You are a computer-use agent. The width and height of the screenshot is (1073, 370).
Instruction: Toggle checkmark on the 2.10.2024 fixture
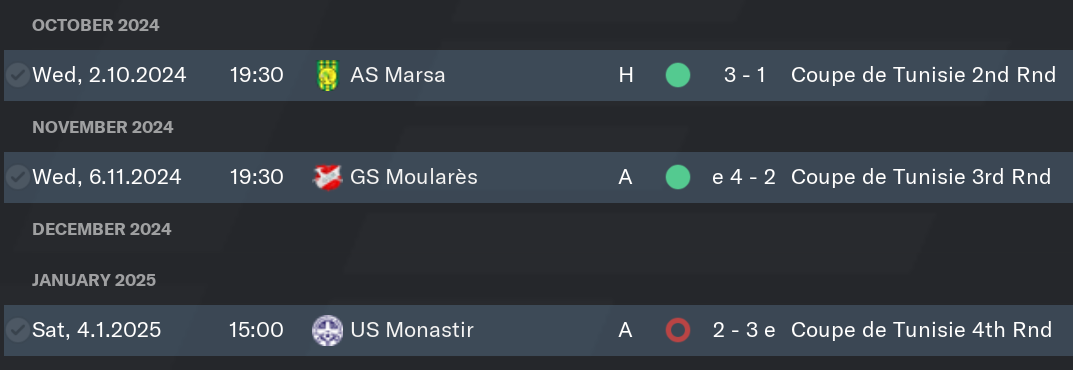pyautogui.click(x=18, y=75)
